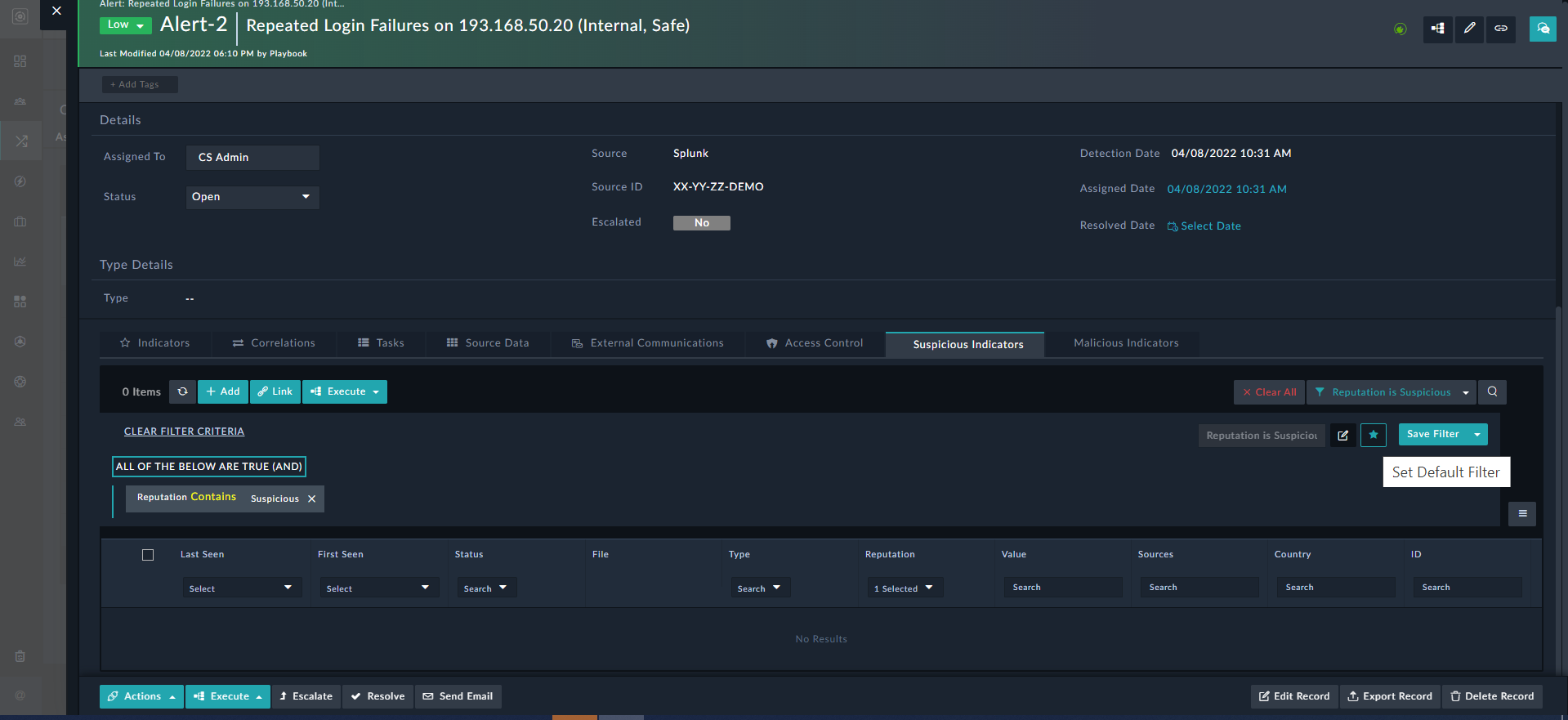Switch to the Malicious Indicators tab
Viewport: 1568px width, 720px height.
(x=1126, y=343)
